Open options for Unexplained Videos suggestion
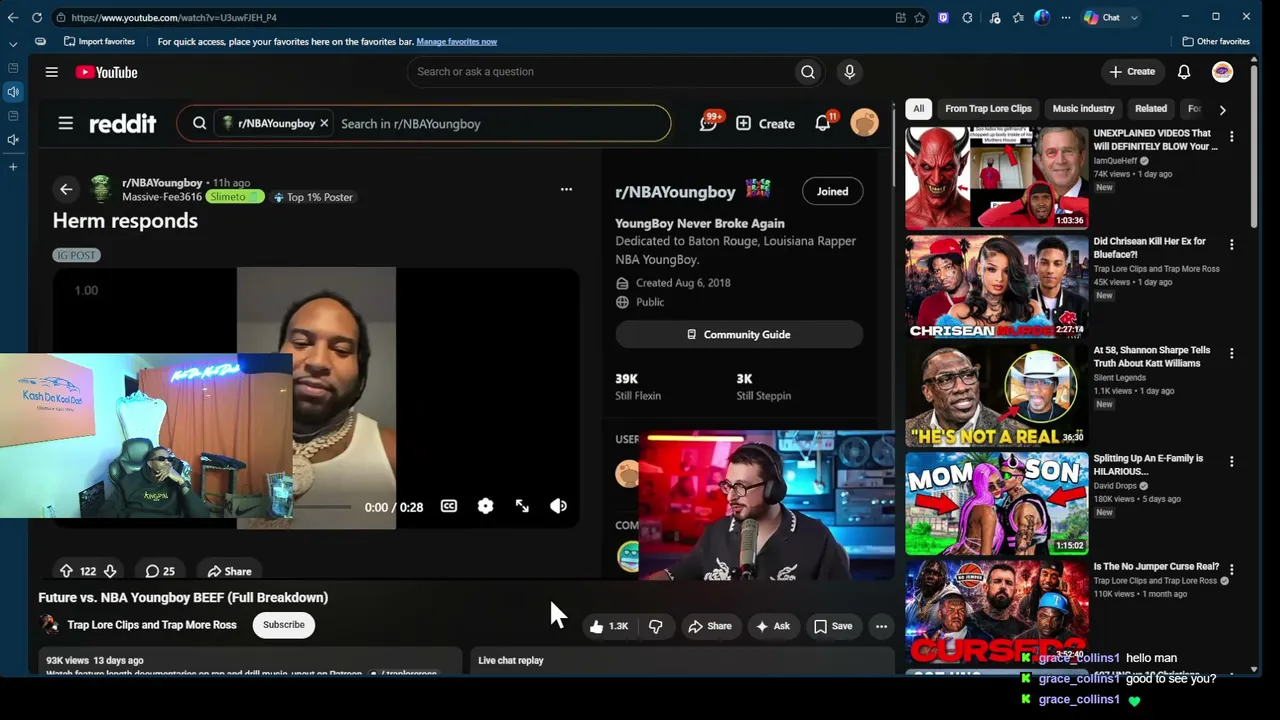Viewport: 1280px width, 720px height. tap(1231, 136)
